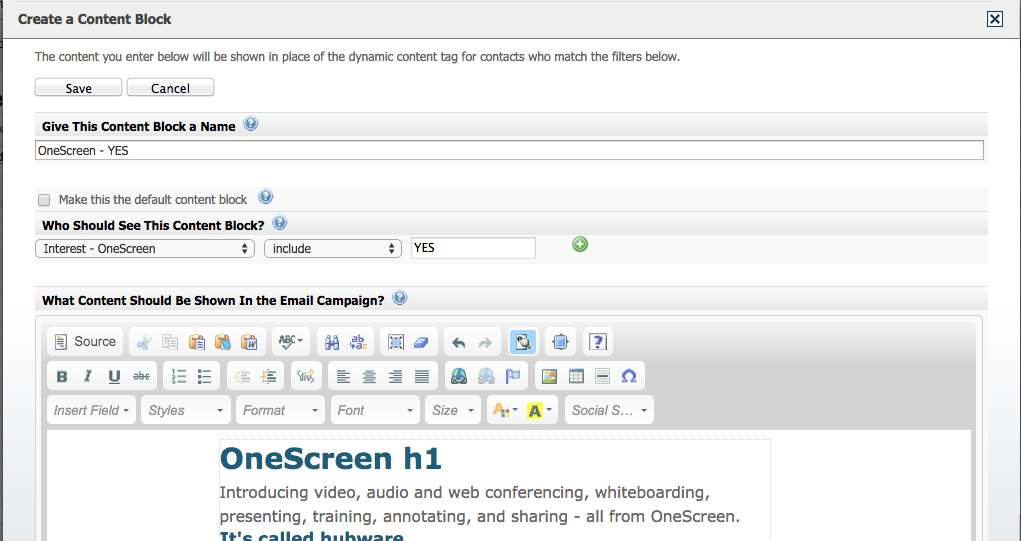Image resolution: width=1021 pixels, height=541 pixels.
Task: Click the Unlink icon
Action: pos(486,376)
